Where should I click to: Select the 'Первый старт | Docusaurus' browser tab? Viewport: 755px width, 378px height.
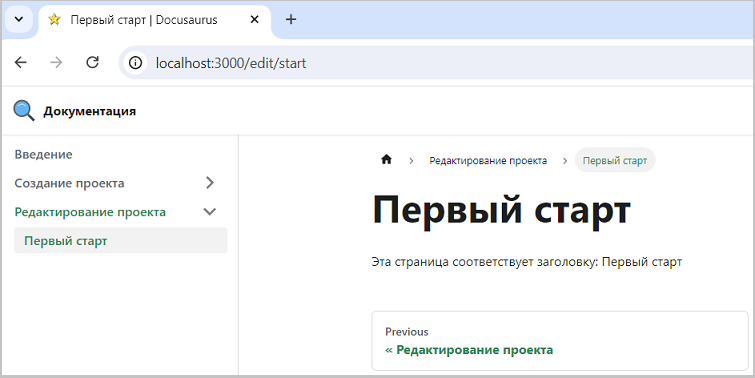[154, 20]
